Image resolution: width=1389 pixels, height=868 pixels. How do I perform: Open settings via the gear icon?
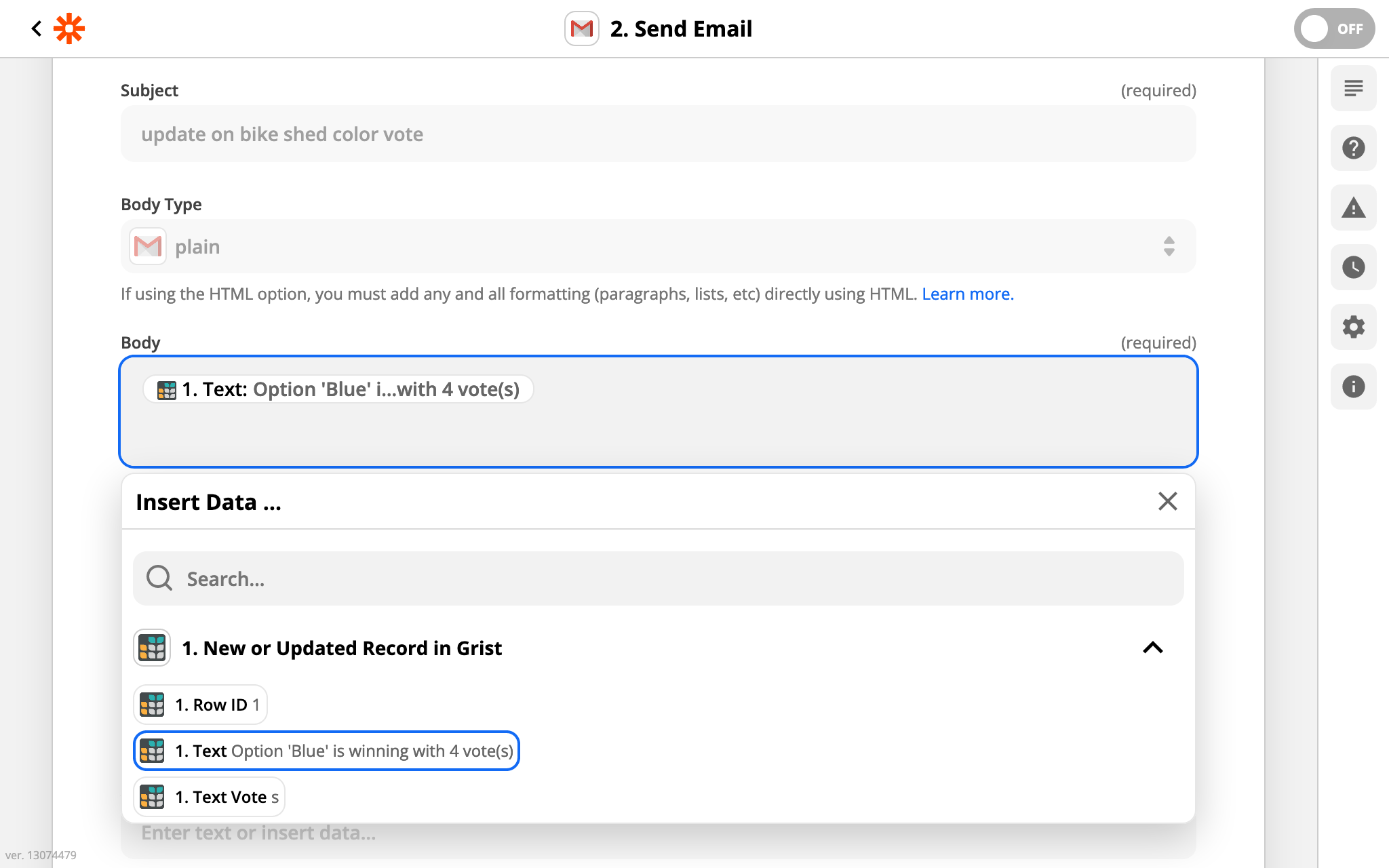click(1353, 327)
